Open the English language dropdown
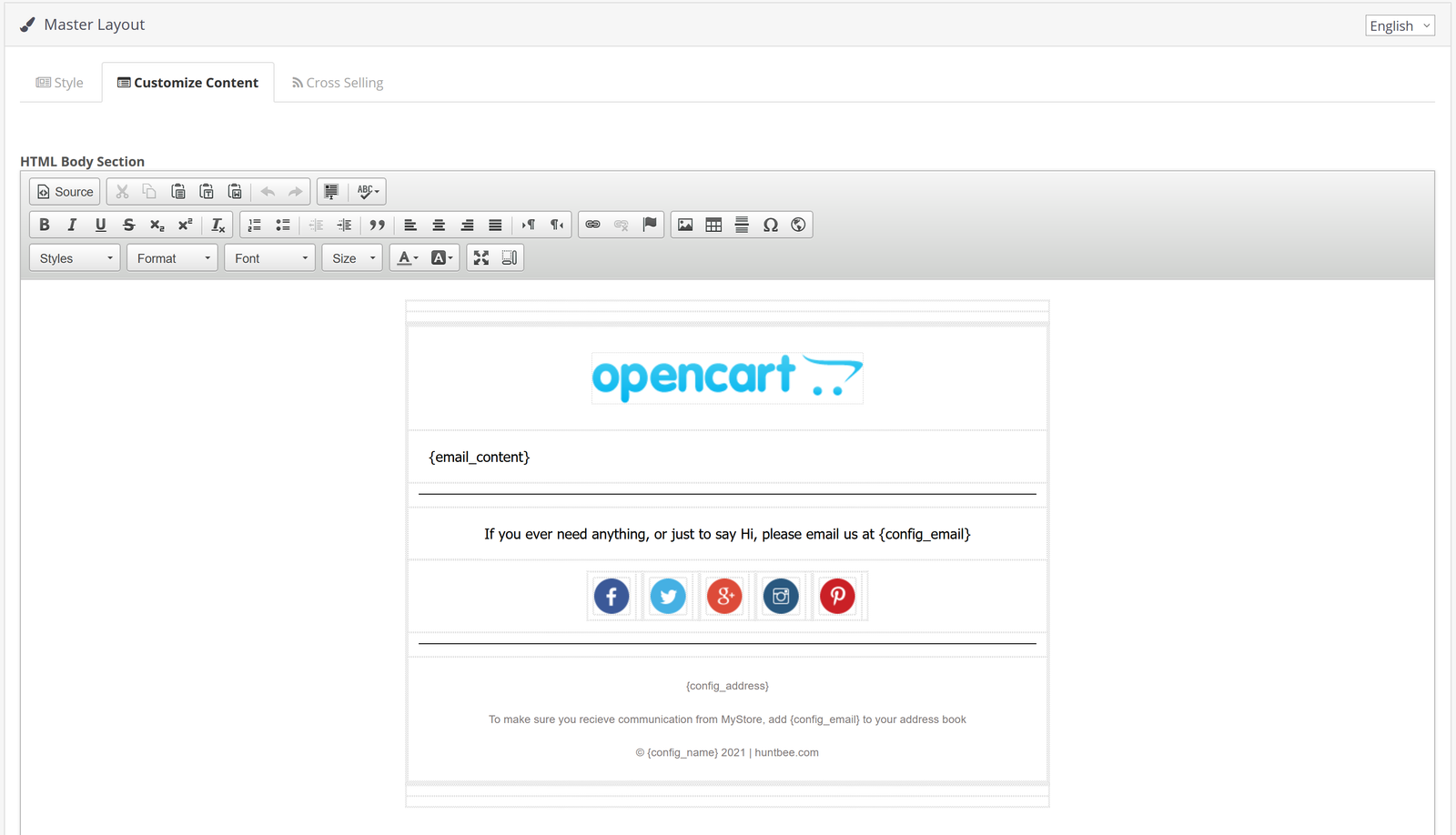1456x835 pixels. (1400, 25)
